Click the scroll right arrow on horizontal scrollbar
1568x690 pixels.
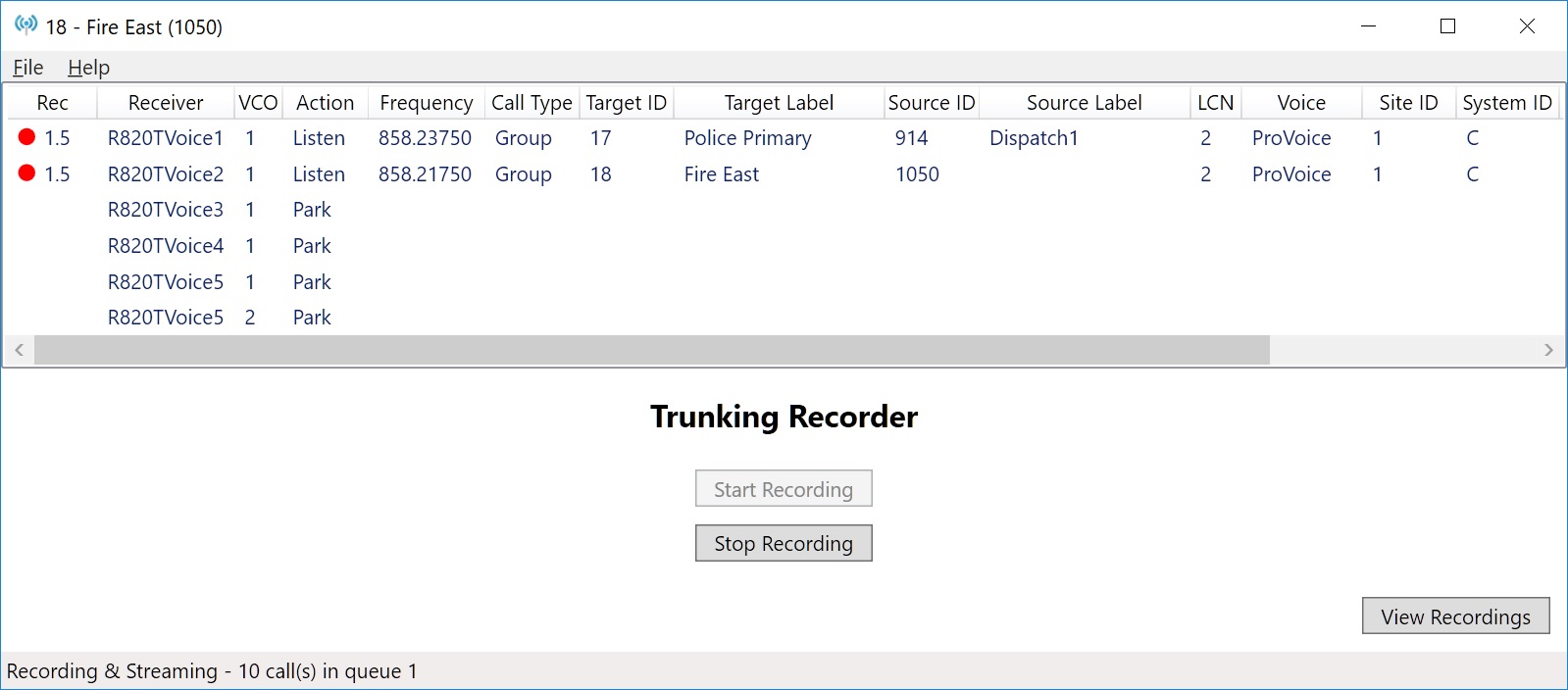(x=1548, y=350)
